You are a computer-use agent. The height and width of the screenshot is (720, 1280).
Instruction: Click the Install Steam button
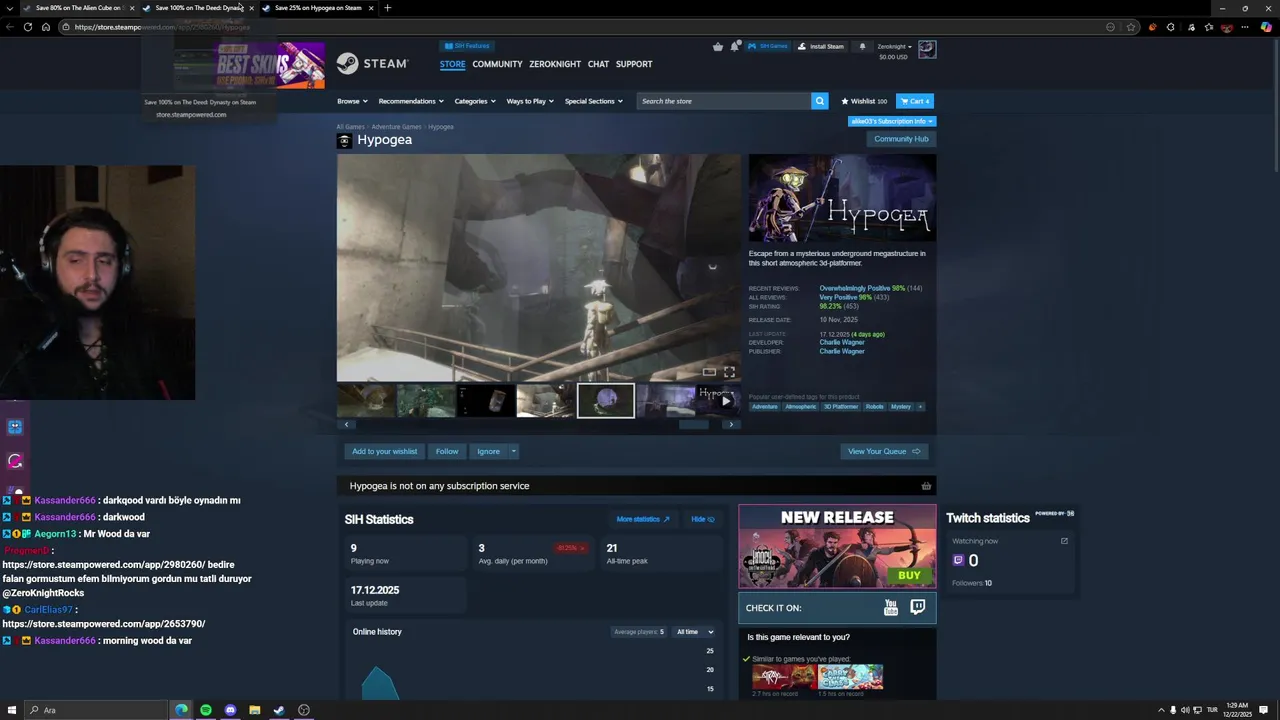pos(820,46)
